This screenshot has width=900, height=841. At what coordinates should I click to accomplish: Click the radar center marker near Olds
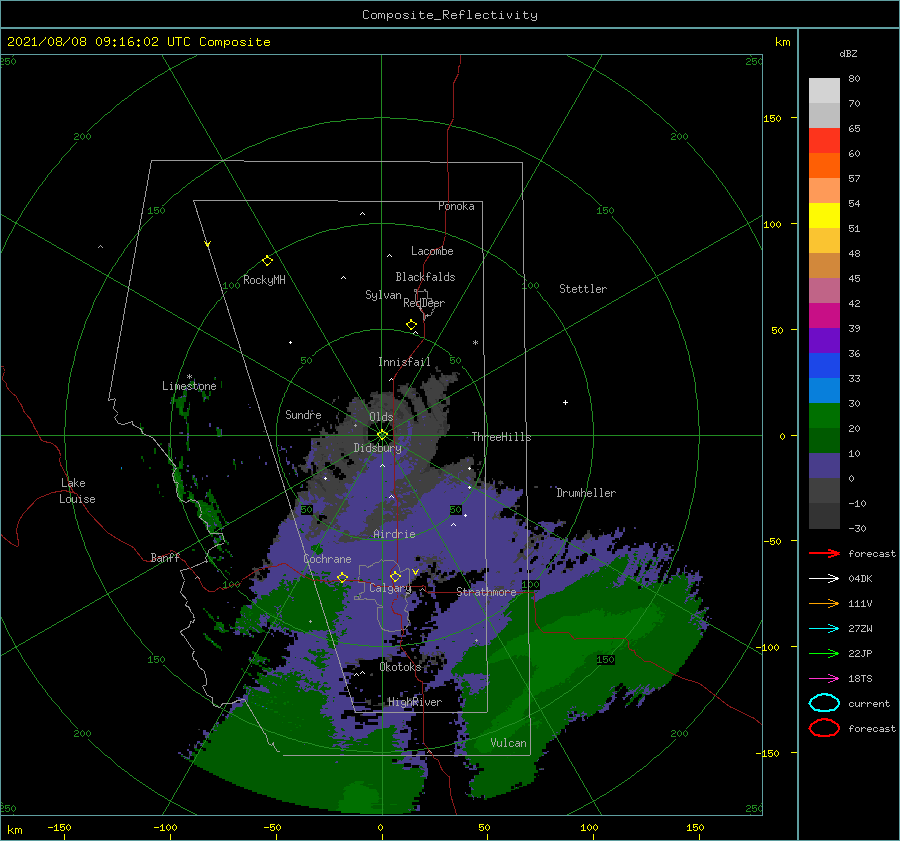[x=382, y=435]
